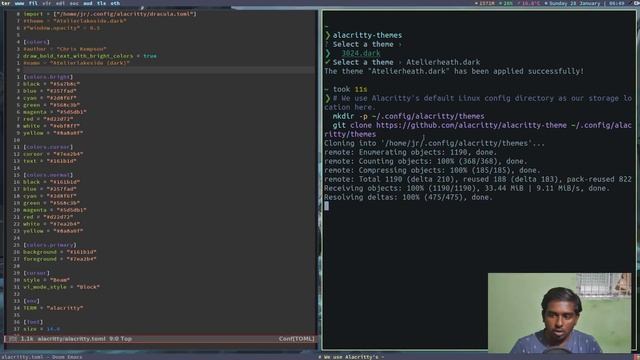Switch to the "vir" workspace tag

pos(47,3)
